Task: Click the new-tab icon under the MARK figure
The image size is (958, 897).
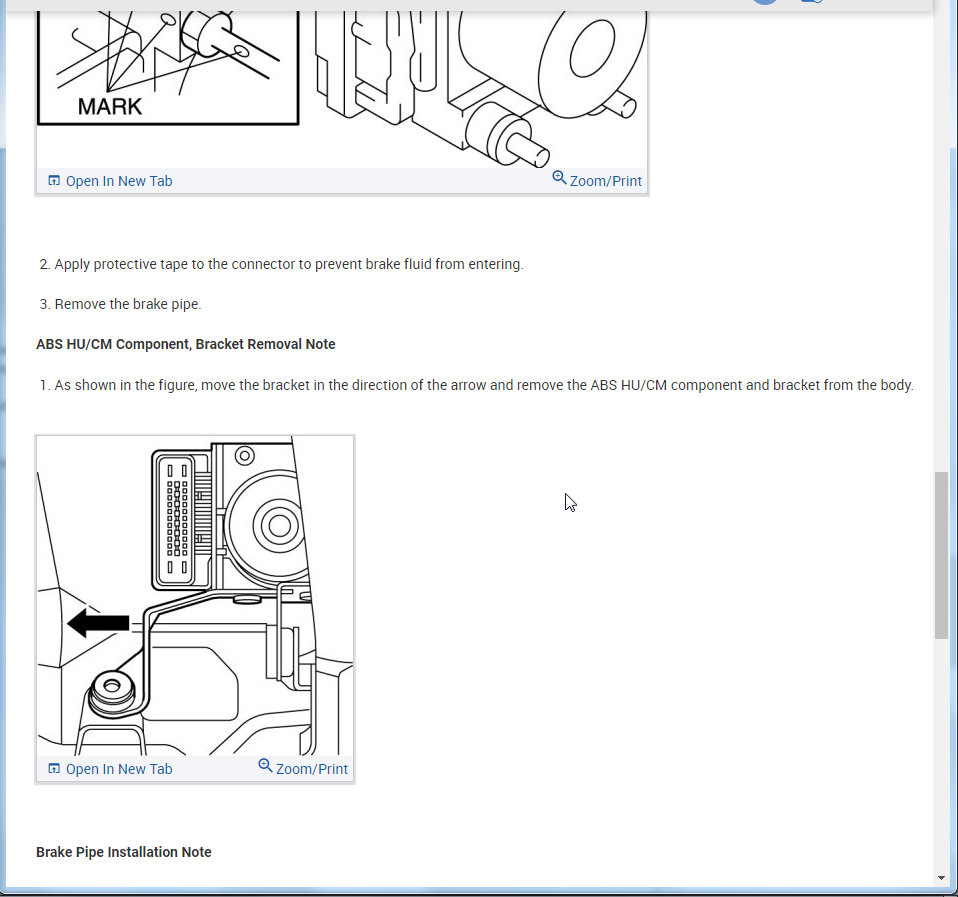Action: [x=54, y=181]
